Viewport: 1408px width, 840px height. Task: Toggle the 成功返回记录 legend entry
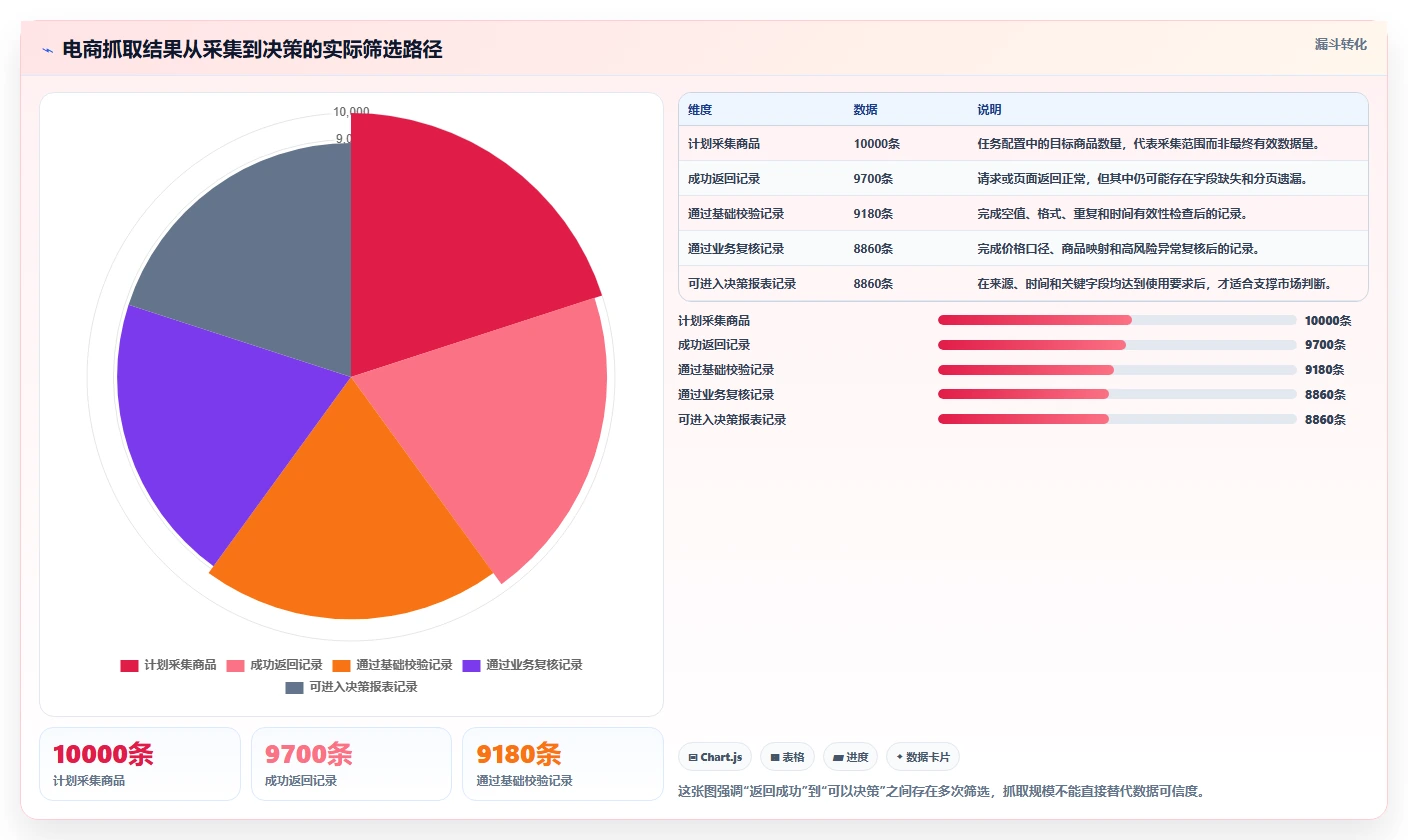pyautogui.click(x=274, y=665)
